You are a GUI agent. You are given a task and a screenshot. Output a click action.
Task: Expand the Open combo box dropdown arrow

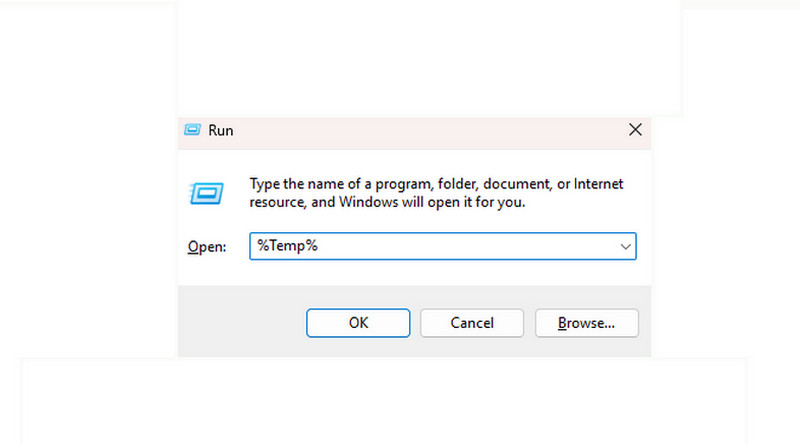pos(625,246)
